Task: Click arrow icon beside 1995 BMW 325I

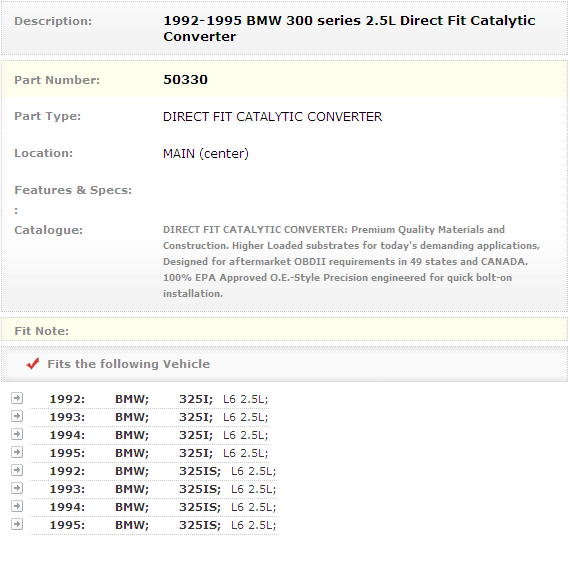Action: click(17, 452)
